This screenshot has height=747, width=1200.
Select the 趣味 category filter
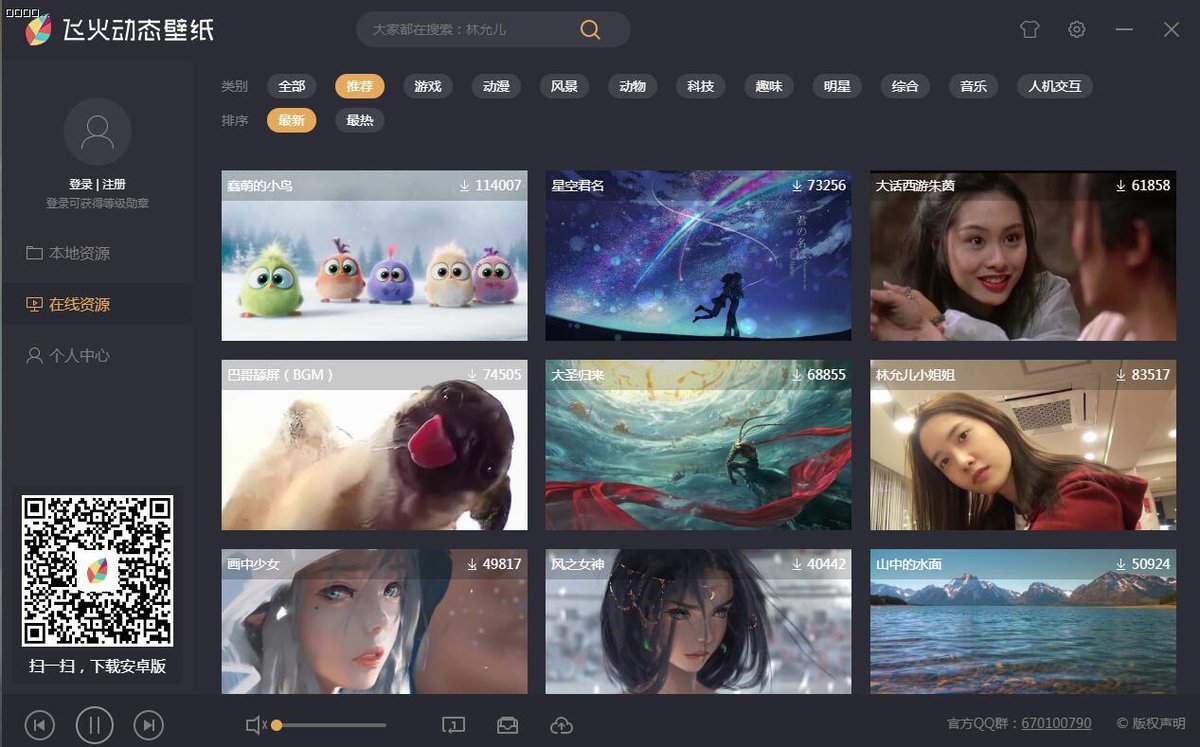[769, 86]
